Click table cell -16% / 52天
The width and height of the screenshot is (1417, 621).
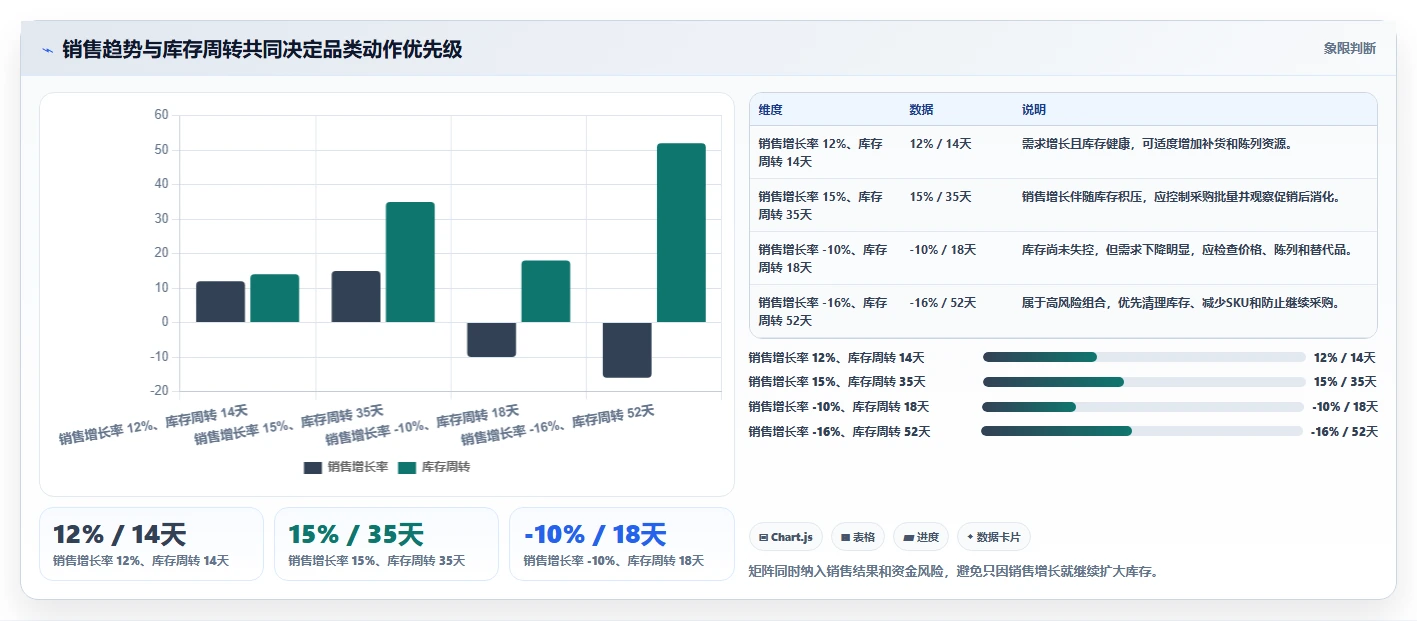point(943,303)
